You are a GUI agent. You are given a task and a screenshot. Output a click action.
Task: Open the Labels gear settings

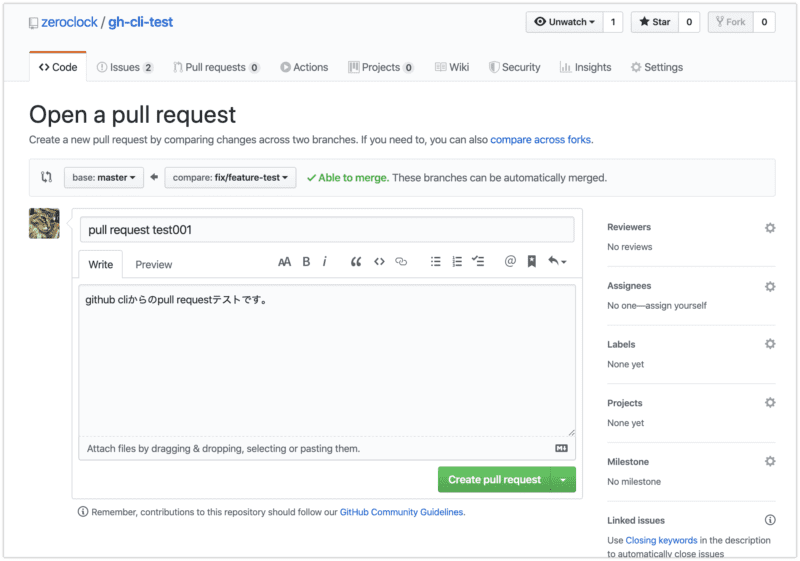(x=769, y=344)
